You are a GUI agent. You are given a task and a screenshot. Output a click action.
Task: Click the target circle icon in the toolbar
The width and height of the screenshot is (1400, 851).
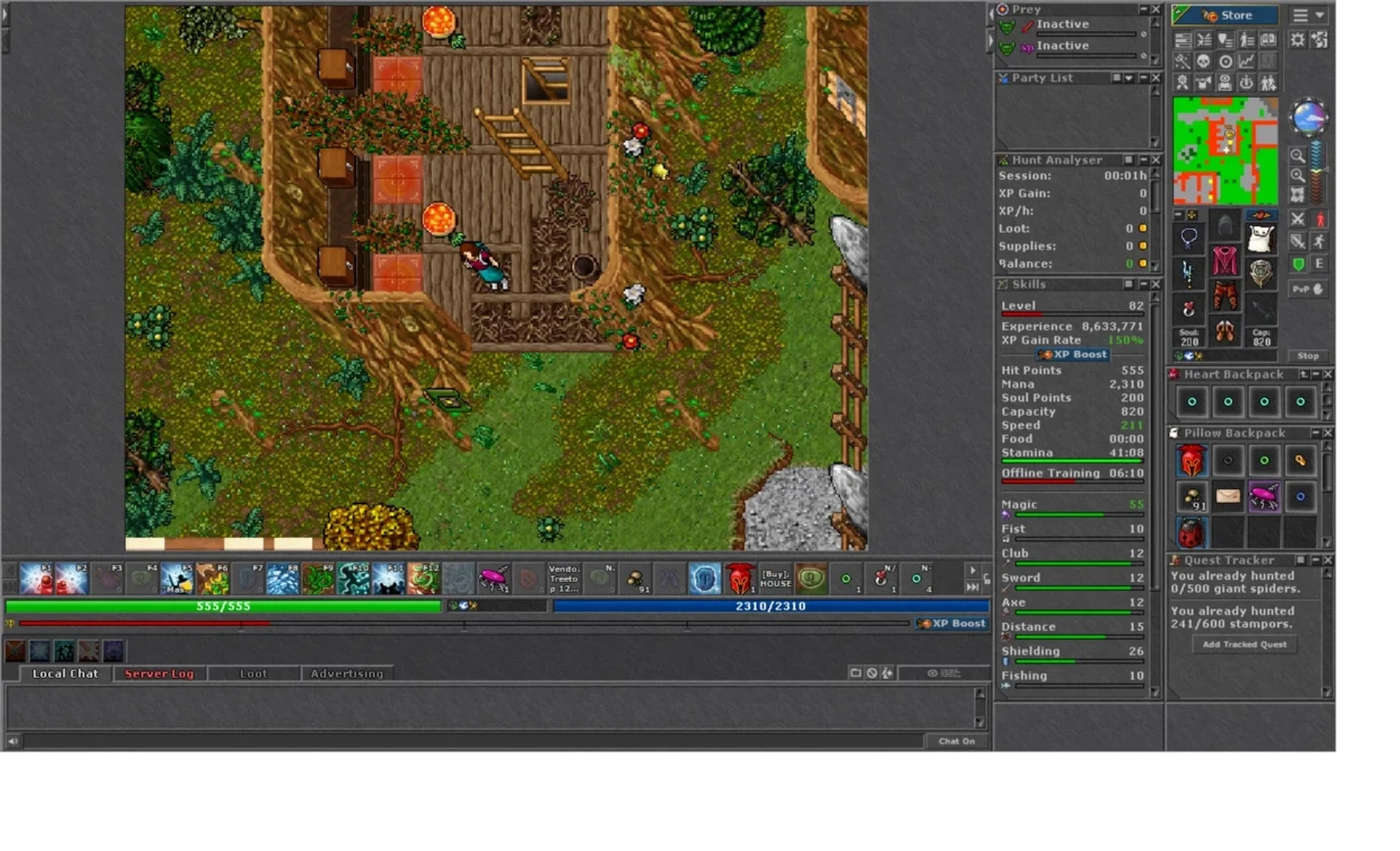[1225, 61]
